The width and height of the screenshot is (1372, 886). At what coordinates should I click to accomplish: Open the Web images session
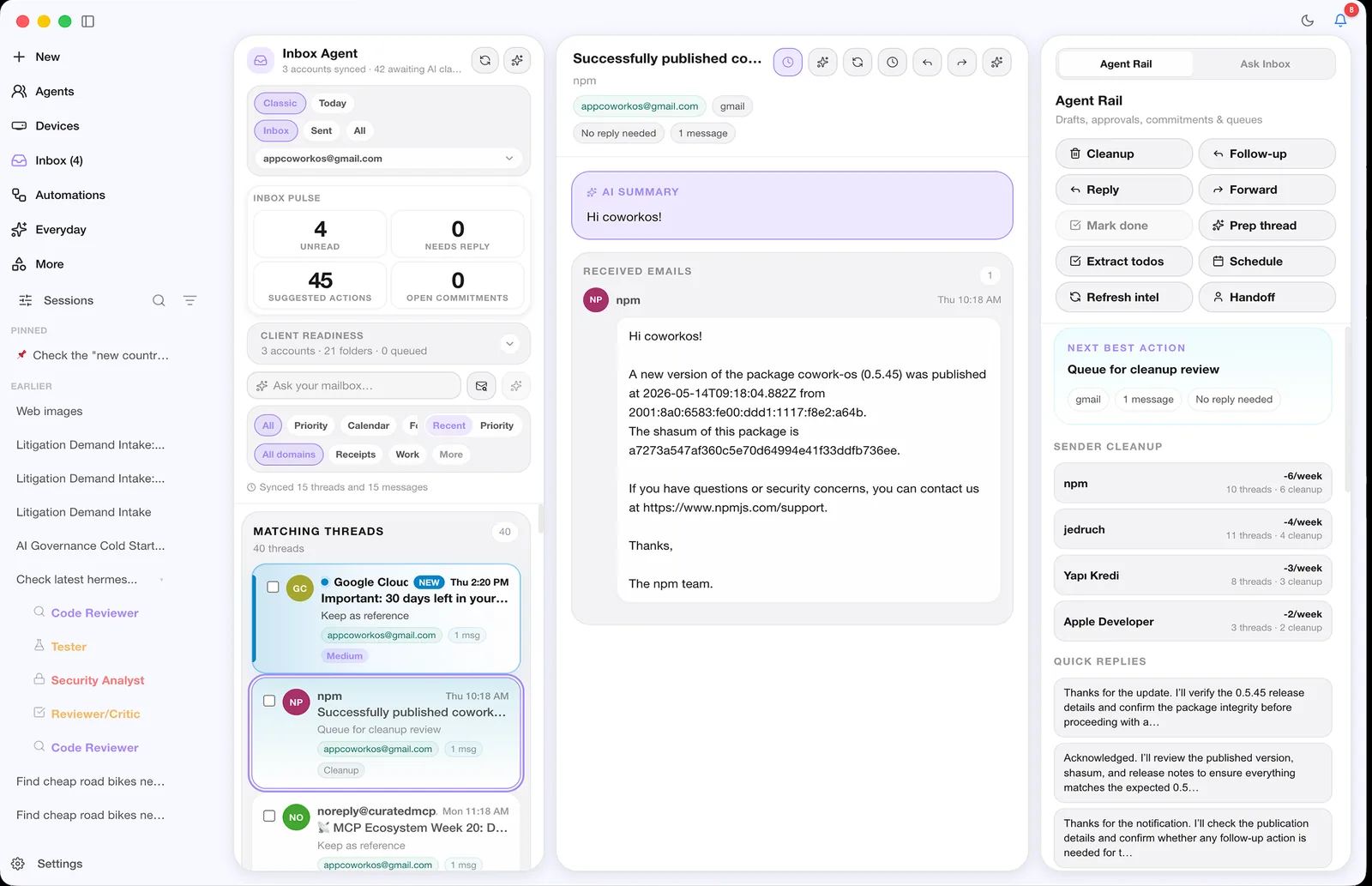(x=50, y=412)
